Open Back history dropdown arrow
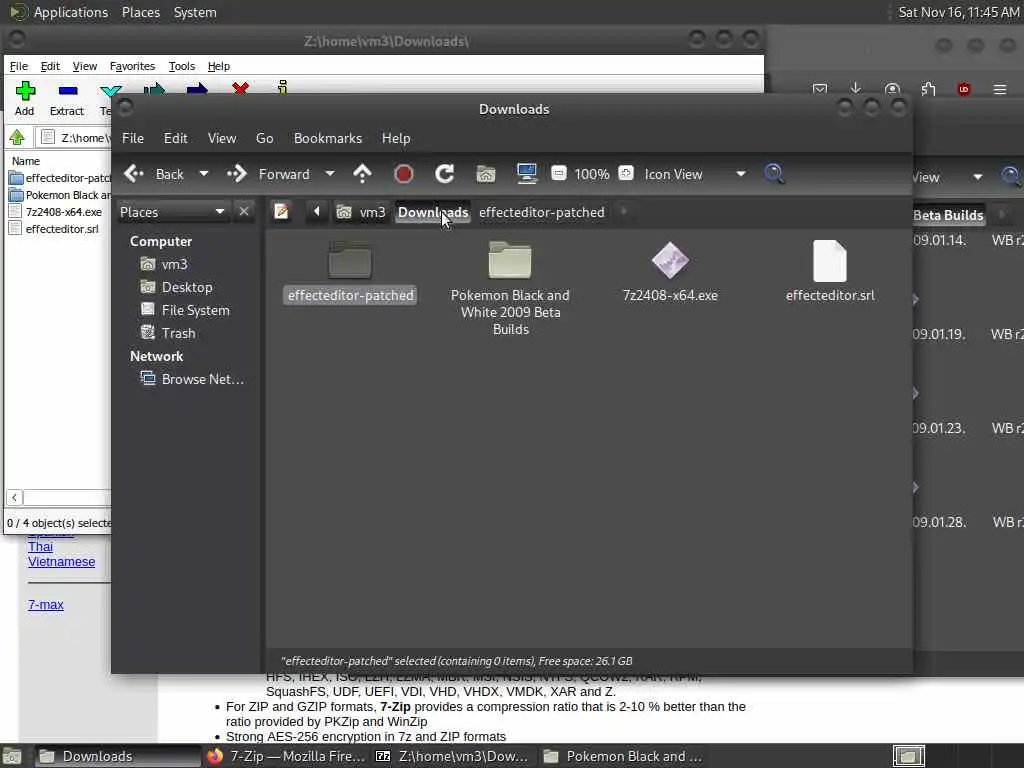This screenshot has width=1024, height=768. [204, 174]
